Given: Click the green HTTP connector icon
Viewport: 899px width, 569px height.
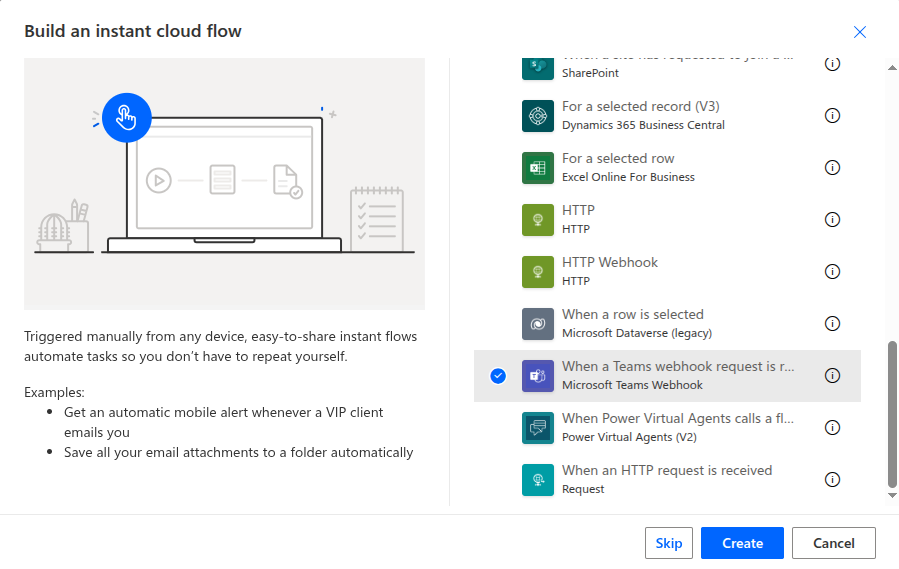Looking at the screenshot, I should (x=538, y=220).
